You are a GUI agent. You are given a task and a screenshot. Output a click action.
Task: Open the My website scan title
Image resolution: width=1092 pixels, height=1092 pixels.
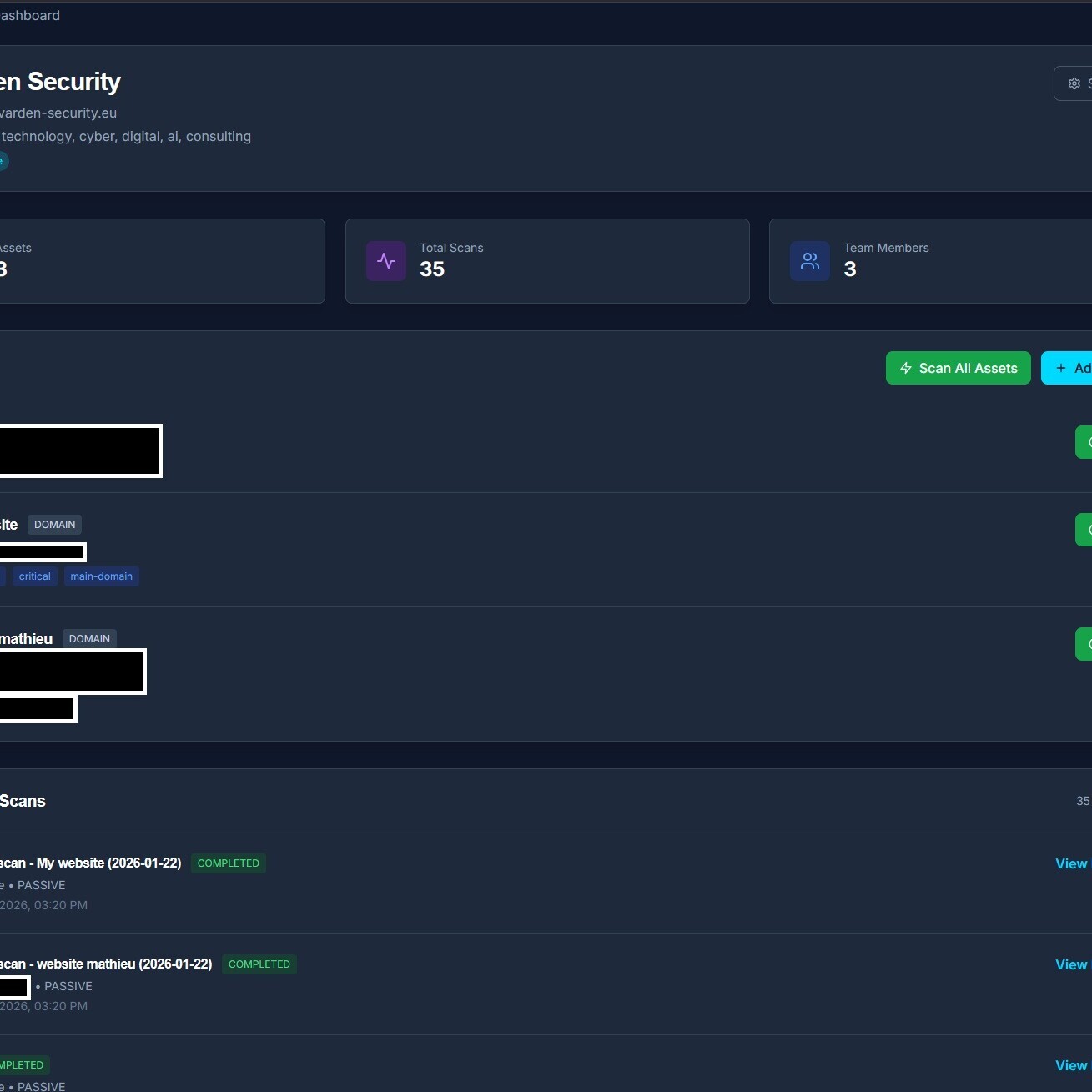coord(90,863)
